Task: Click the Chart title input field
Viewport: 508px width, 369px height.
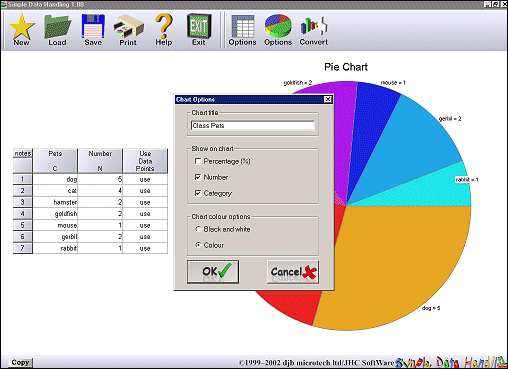Action: pyautogui.click(x=253, y=126)
